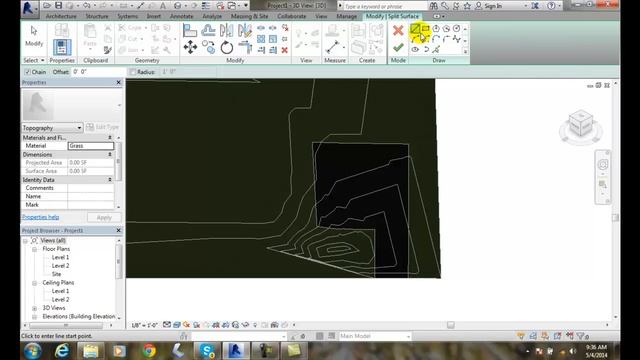This screenshot has width=640, height=360.
Task: Select the Line draw tool
Action: pos(415,29)
